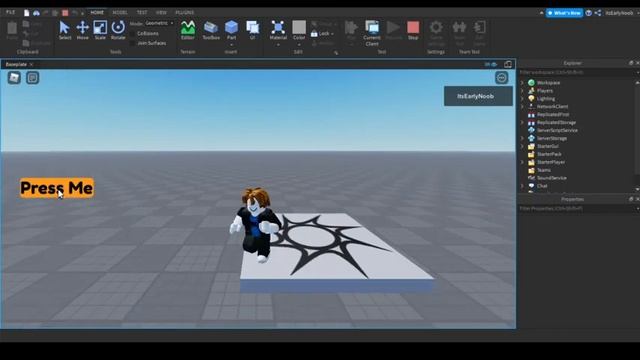The width and height of the screenshot is (640, 360).
Task: Open the Part dropdown arrow
Action: (231, 44)
